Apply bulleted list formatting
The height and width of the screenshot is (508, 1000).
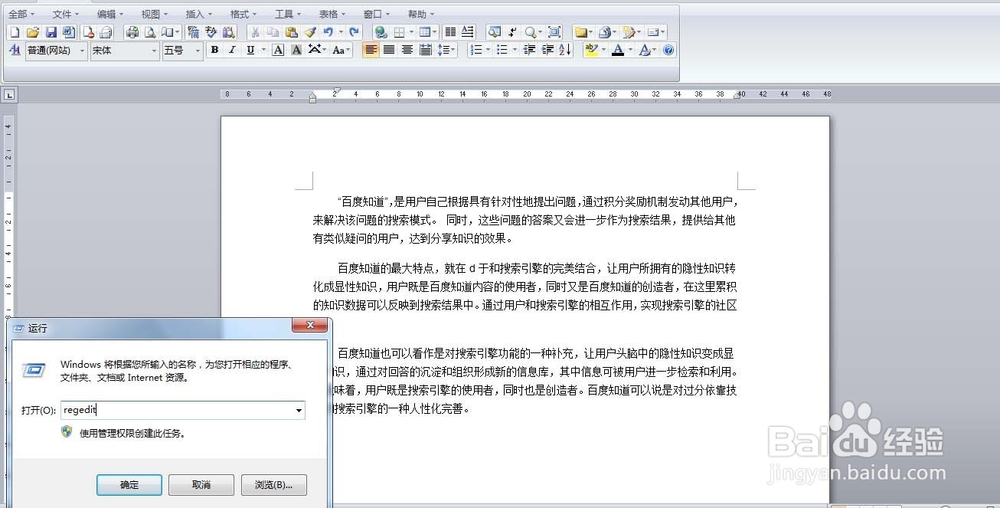pyautogui.click(x=502, y=50)
